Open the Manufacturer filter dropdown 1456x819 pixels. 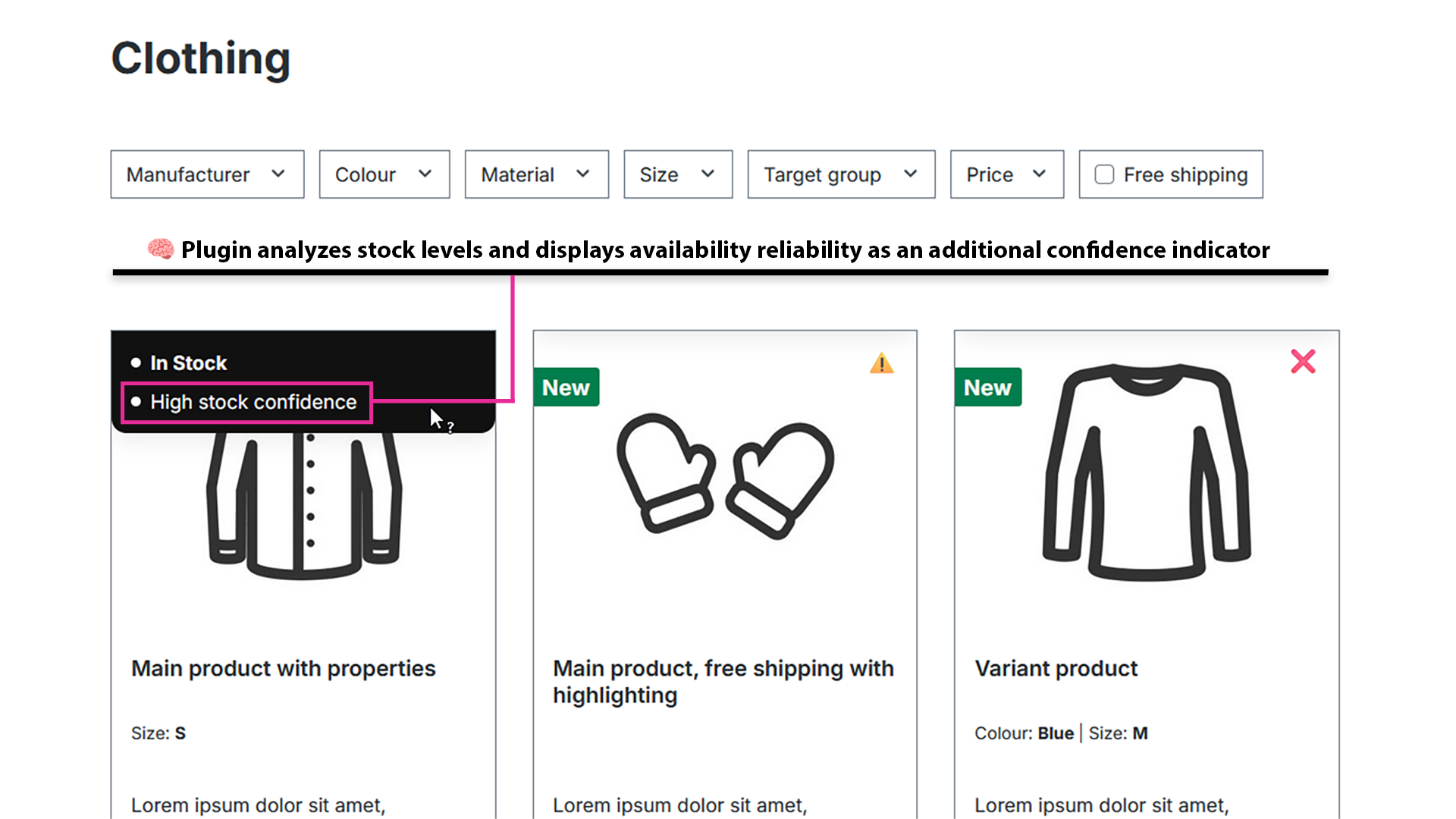pos(207,174)
